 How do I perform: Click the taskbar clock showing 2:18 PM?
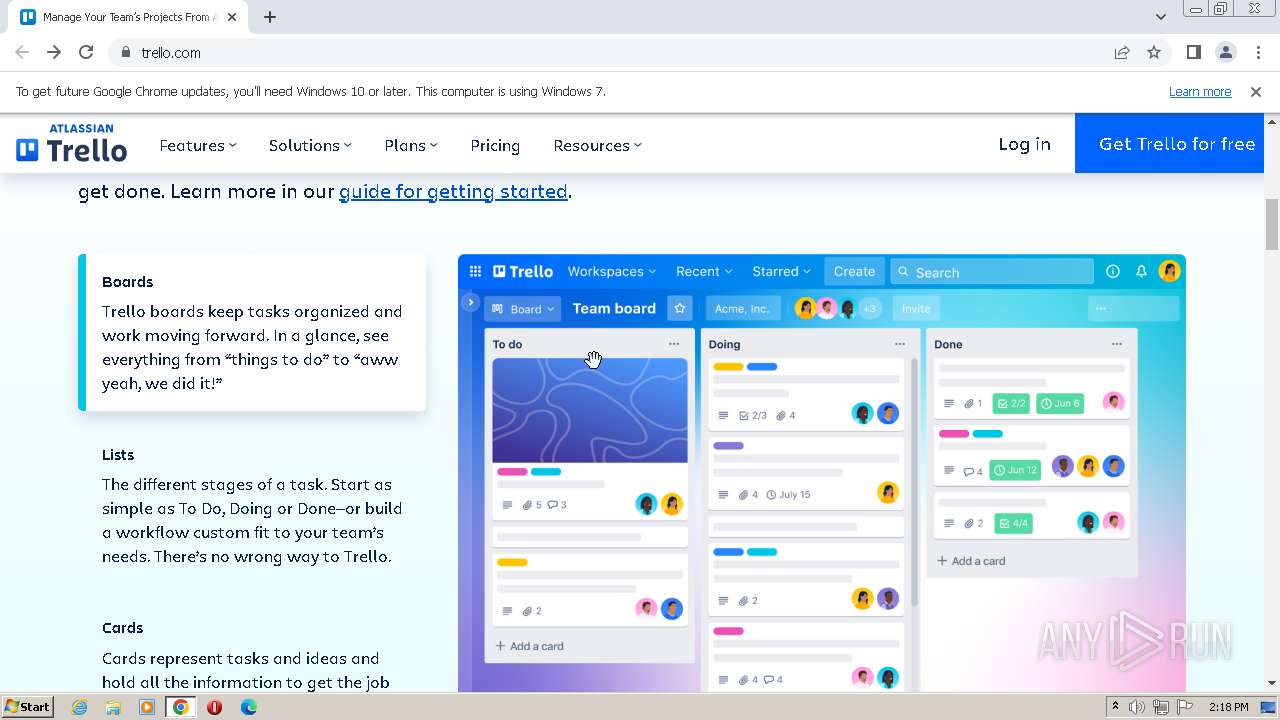click(1228, 707)
